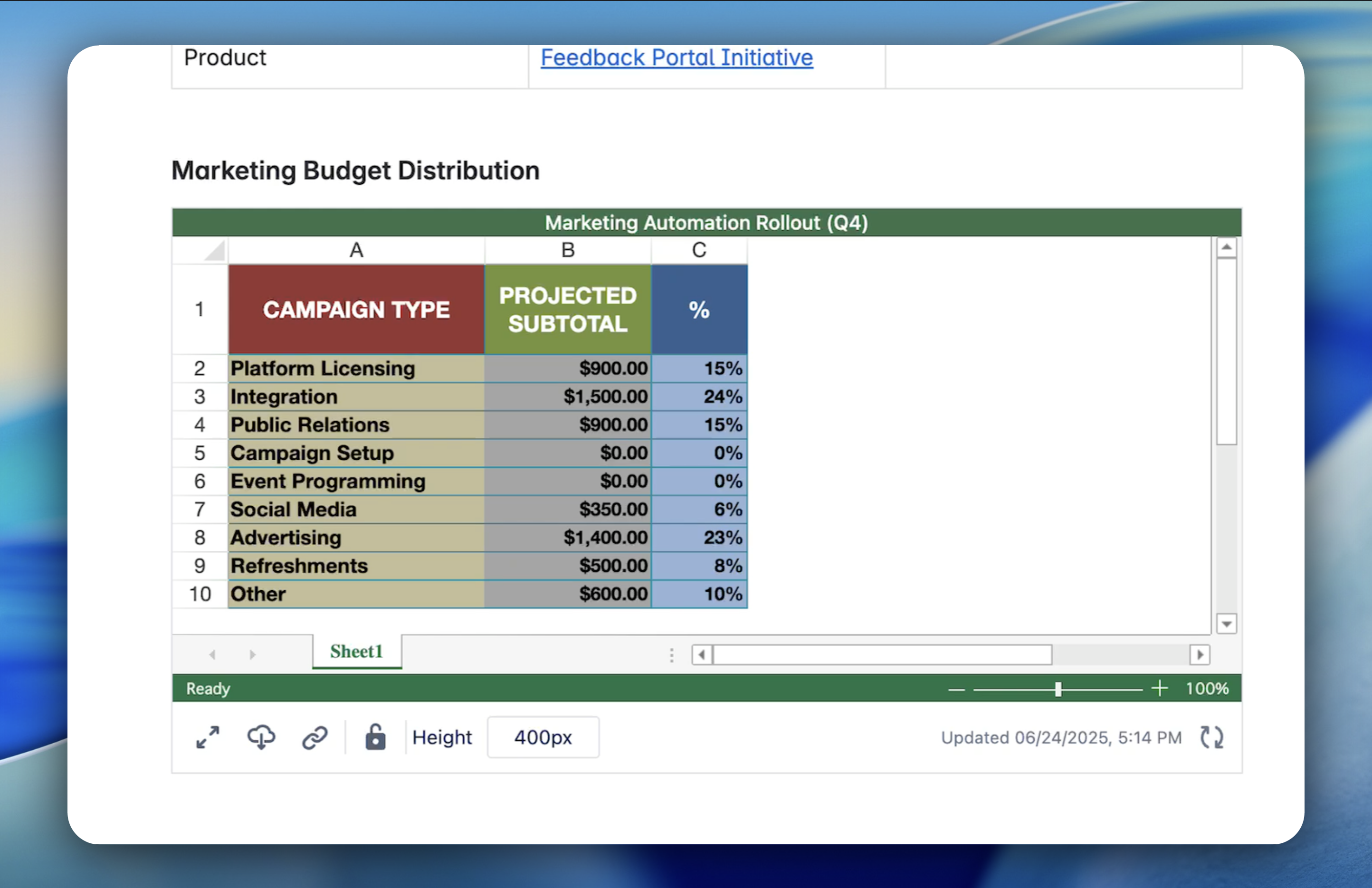Click the zoom out minus icon
This screenshot has height=888, width=1372.
(x=956, y=689)
